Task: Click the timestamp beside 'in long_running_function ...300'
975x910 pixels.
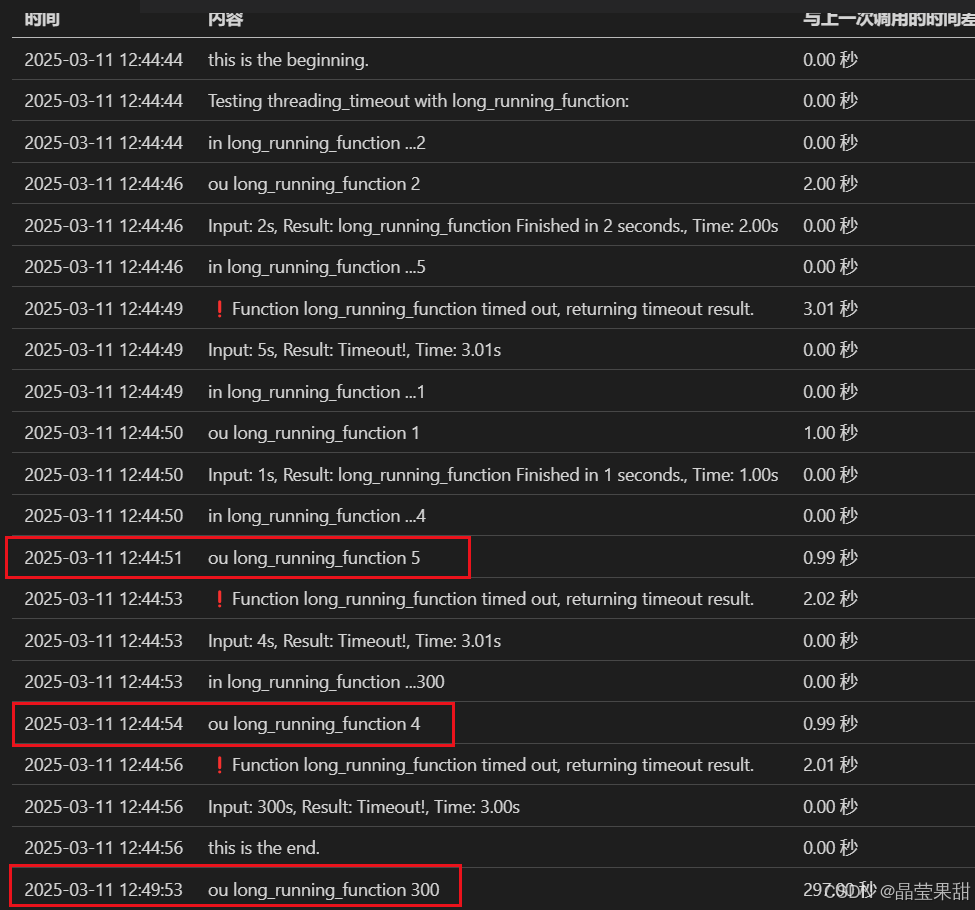Action: coord(103,682)
